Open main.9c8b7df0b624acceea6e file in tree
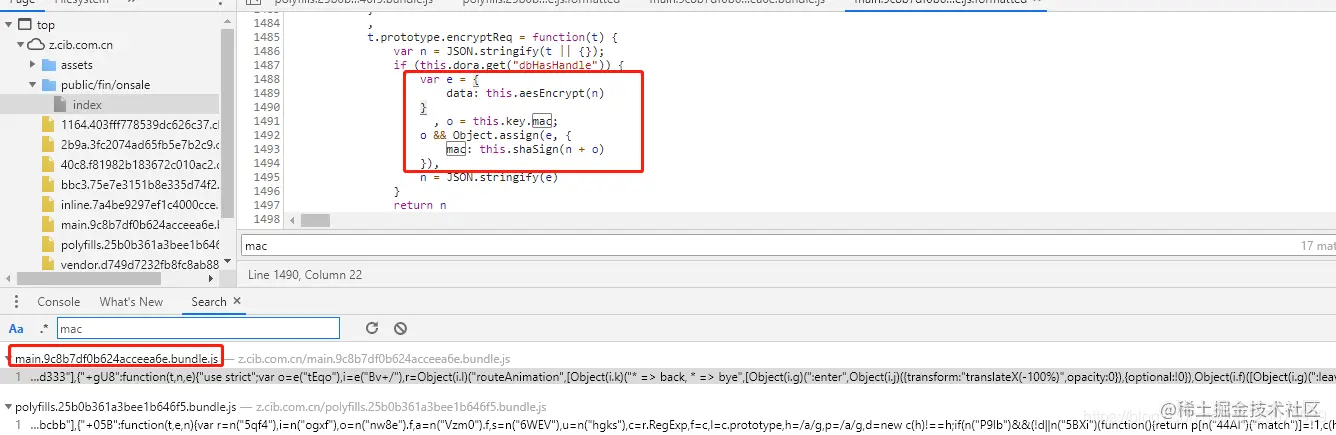1336x435 pixels. [x=138, y=225]
